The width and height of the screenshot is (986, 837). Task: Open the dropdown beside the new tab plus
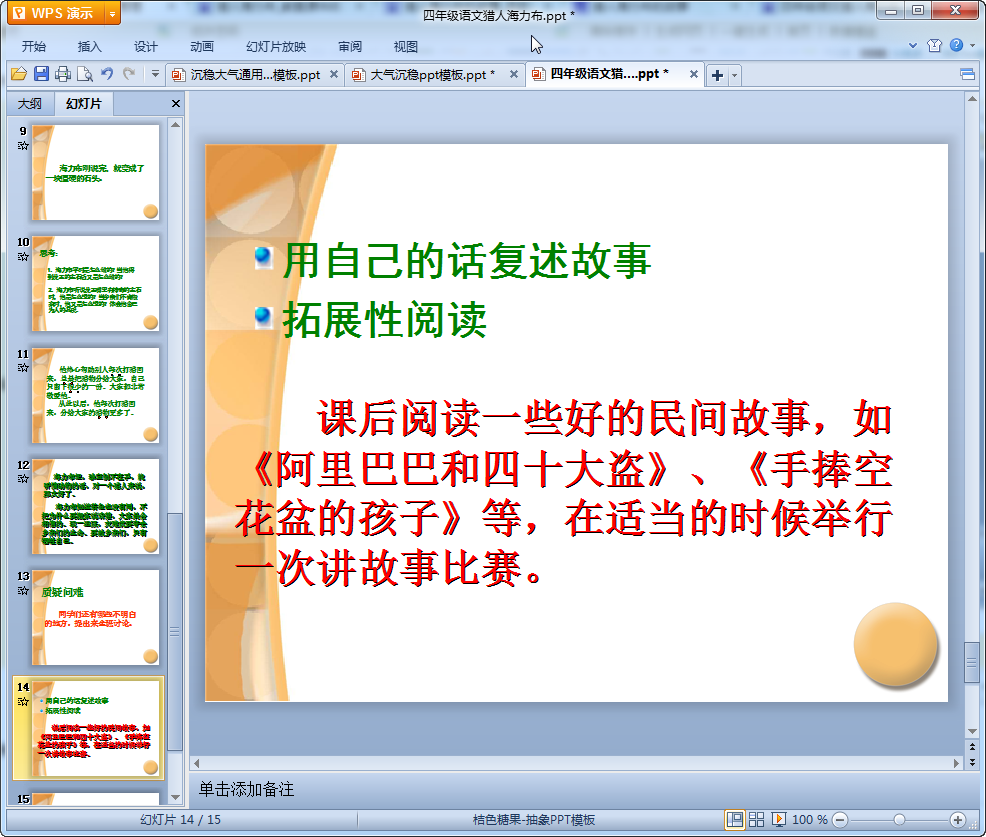(734, 75)
